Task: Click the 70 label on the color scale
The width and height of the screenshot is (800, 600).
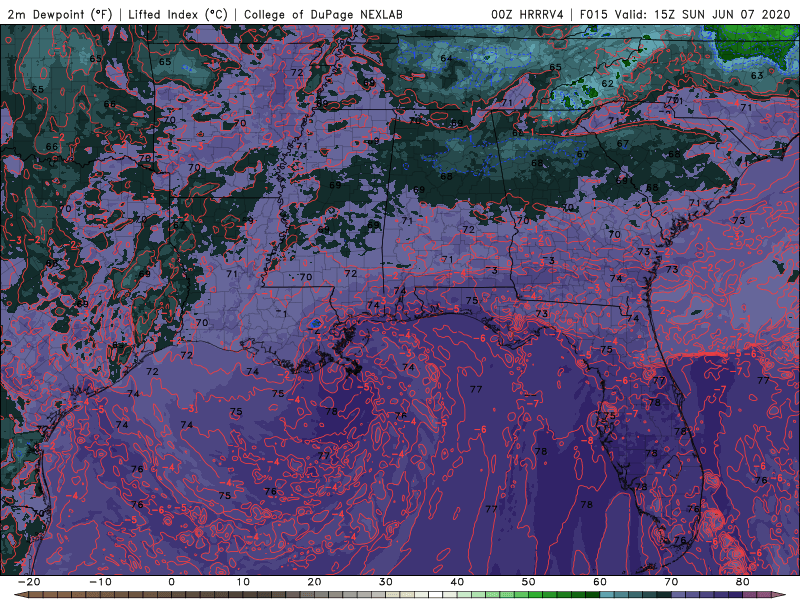Action: [x=671, y=582]
